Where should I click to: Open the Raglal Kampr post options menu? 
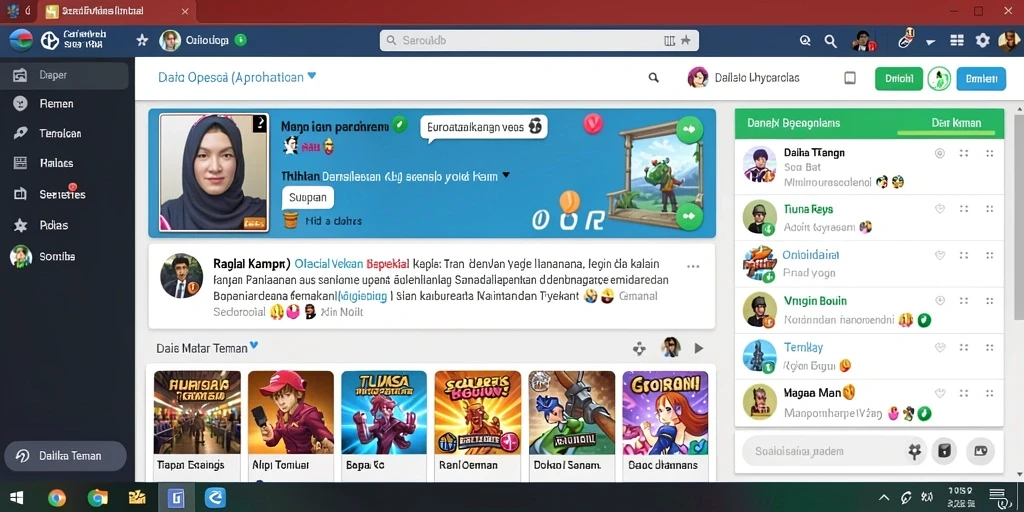tap(693, 266)
